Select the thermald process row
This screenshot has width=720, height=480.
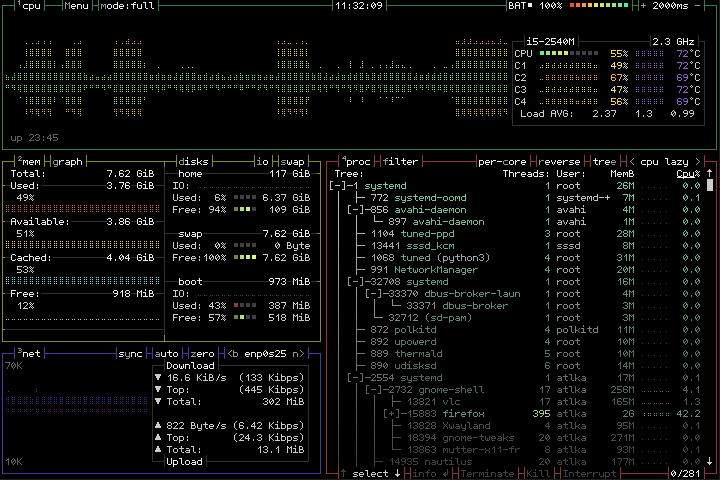(515, 354)
